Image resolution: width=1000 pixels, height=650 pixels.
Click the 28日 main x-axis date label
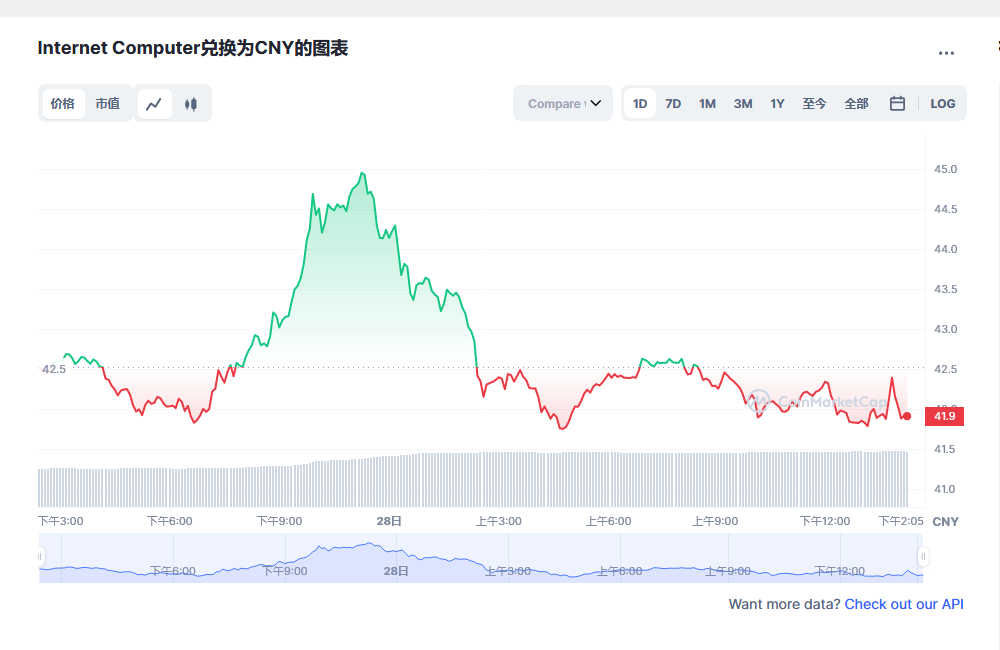389,521
